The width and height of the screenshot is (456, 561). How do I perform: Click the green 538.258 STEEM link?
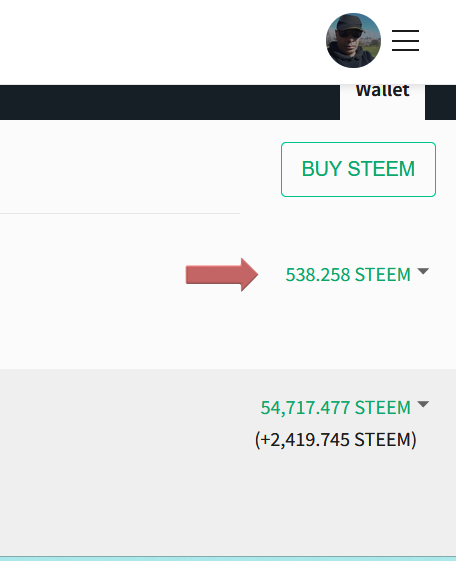click(348, 275)
